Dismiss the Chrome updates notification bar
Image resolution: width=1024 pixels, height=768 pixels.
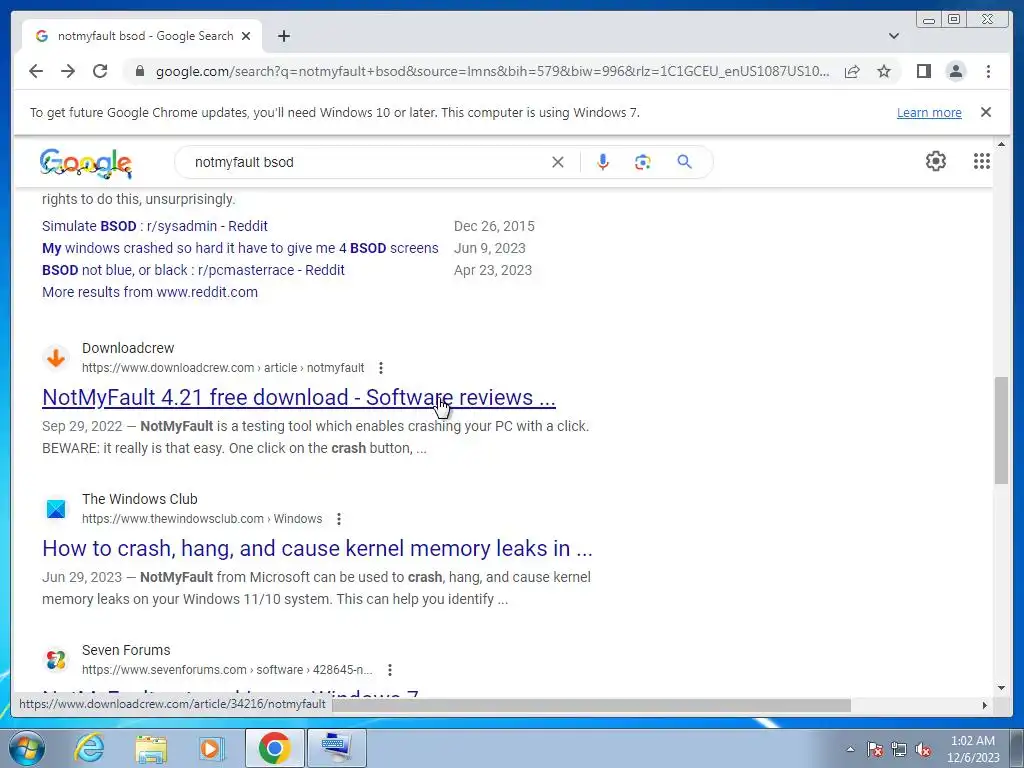pos(986,112)
